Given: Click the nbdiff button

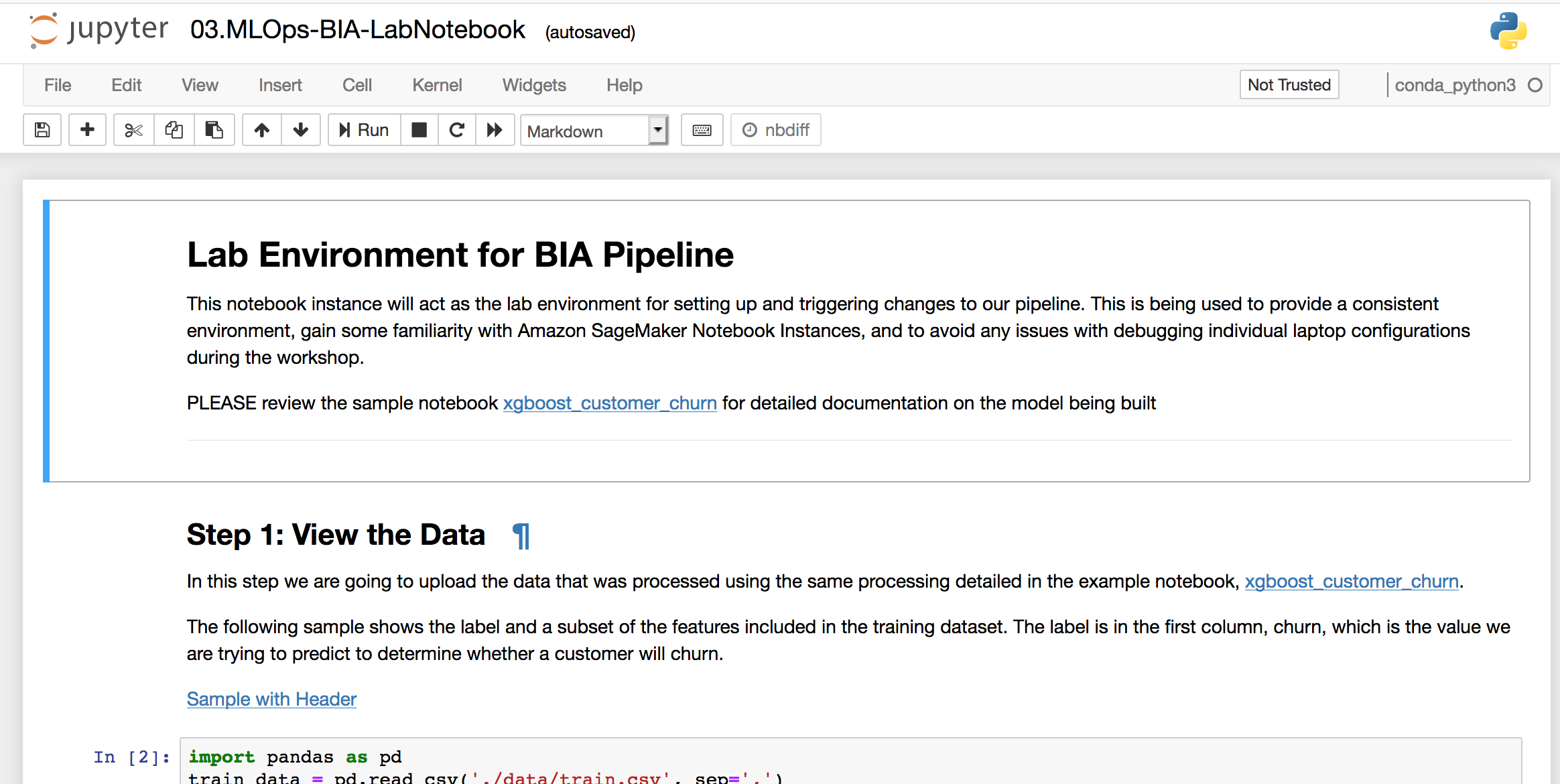Looking at the screenshot, I should 776,130.
